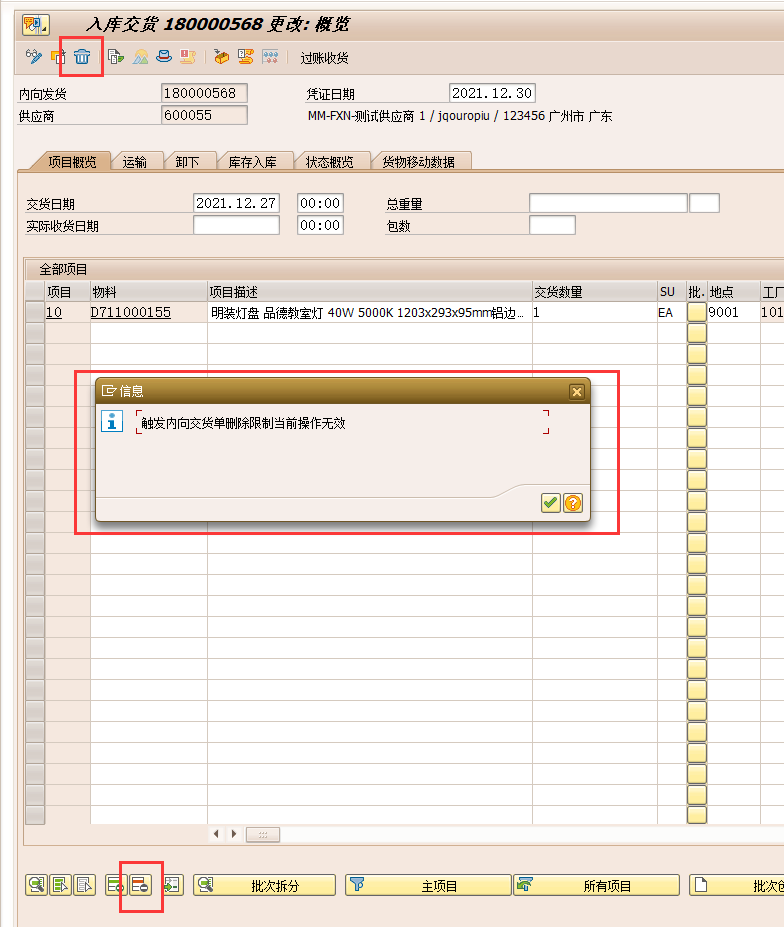Click the green arrow list icon at bottom
This screenshot has height=927, width=784.
click(173, 885)
